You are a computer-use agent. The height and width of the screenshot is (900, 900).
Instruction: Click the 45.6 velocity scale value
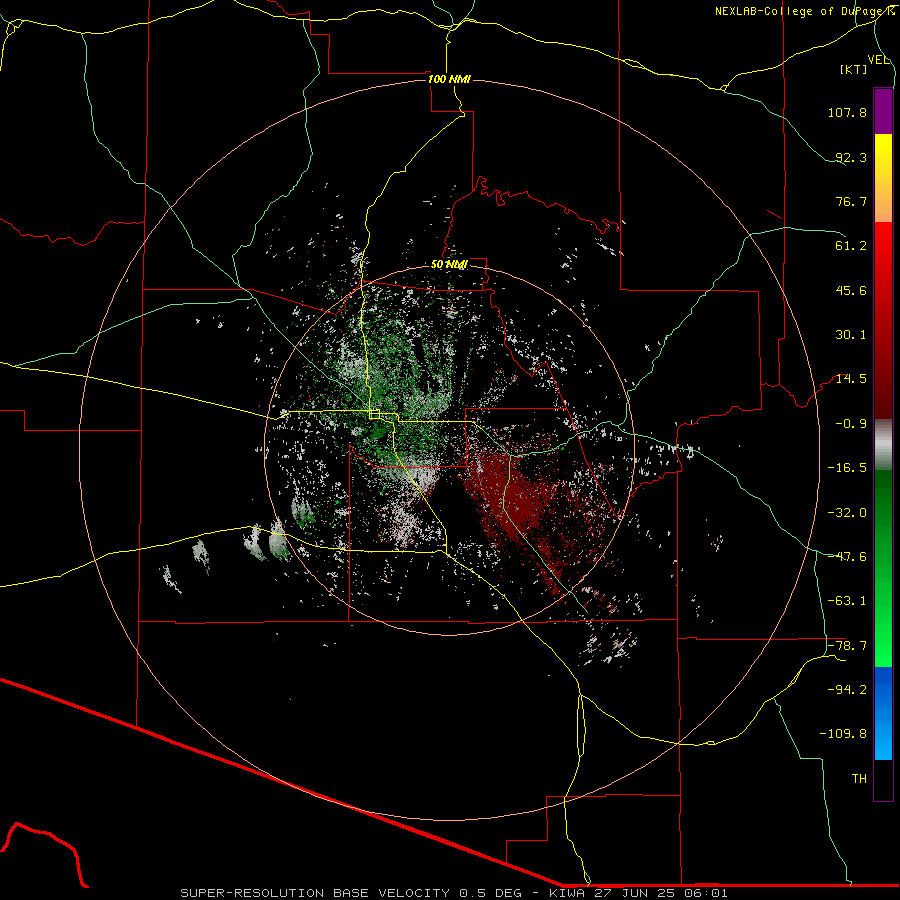(851, 290)
